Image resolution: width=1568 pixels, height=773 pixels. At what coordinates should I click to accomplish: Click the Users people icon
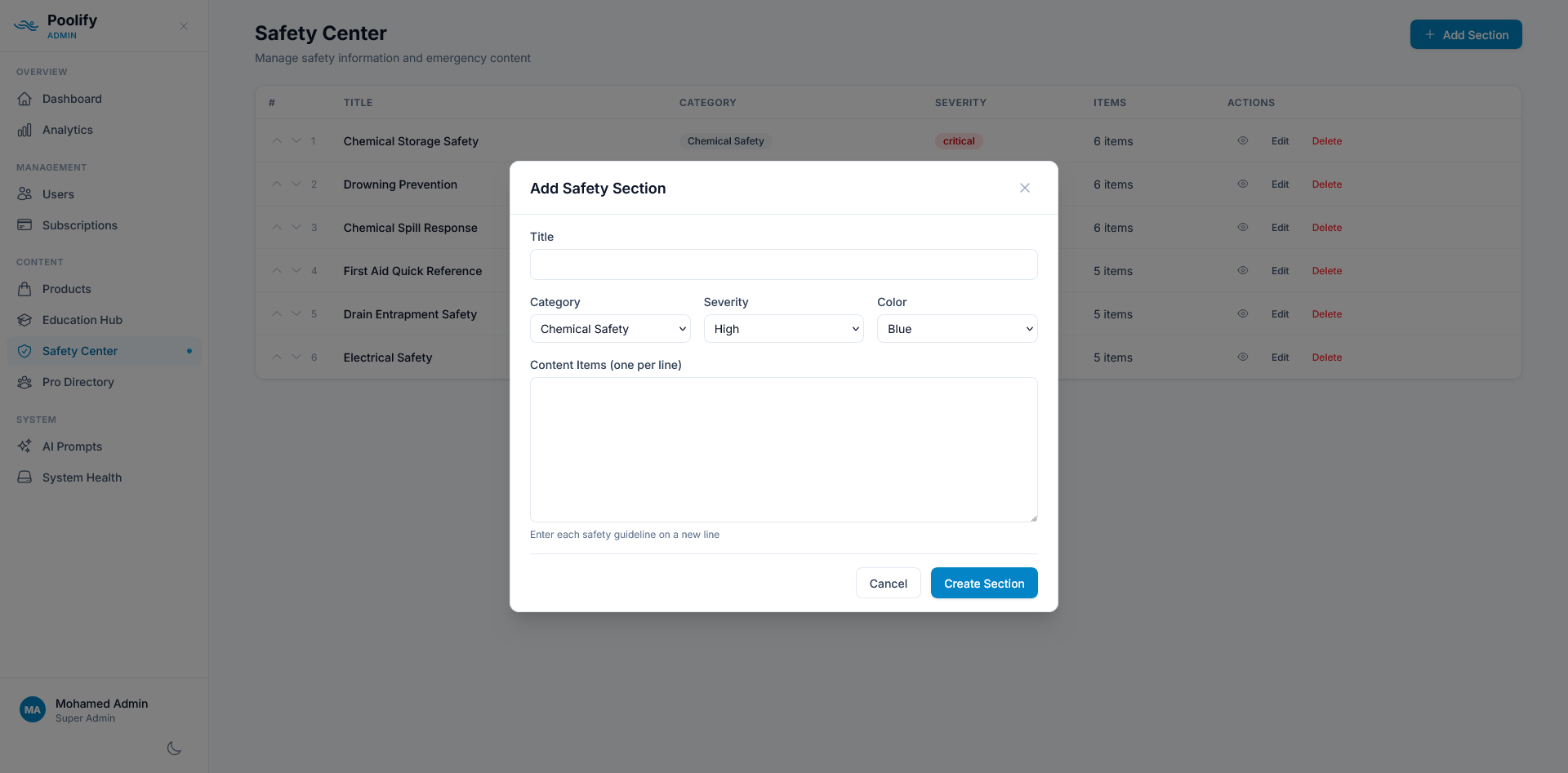coord(24,194)
